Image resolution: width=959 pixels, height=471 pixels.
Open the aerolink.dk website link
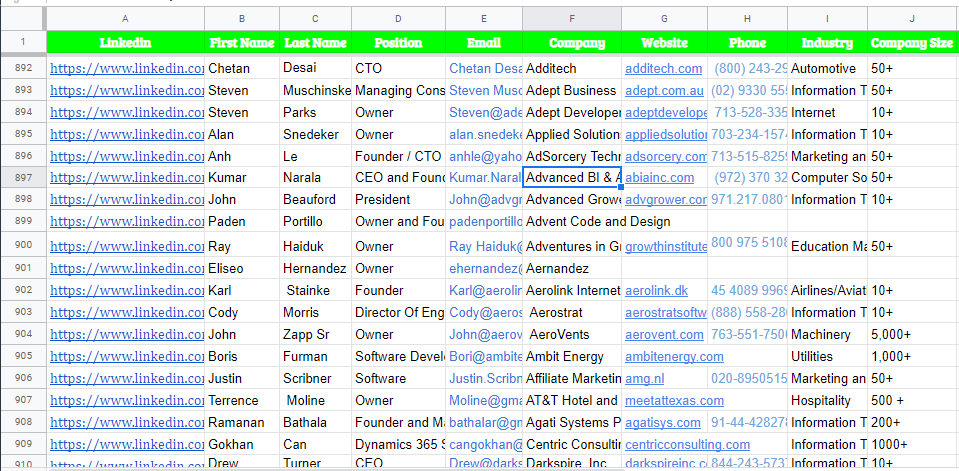click(x=656, y=290)
